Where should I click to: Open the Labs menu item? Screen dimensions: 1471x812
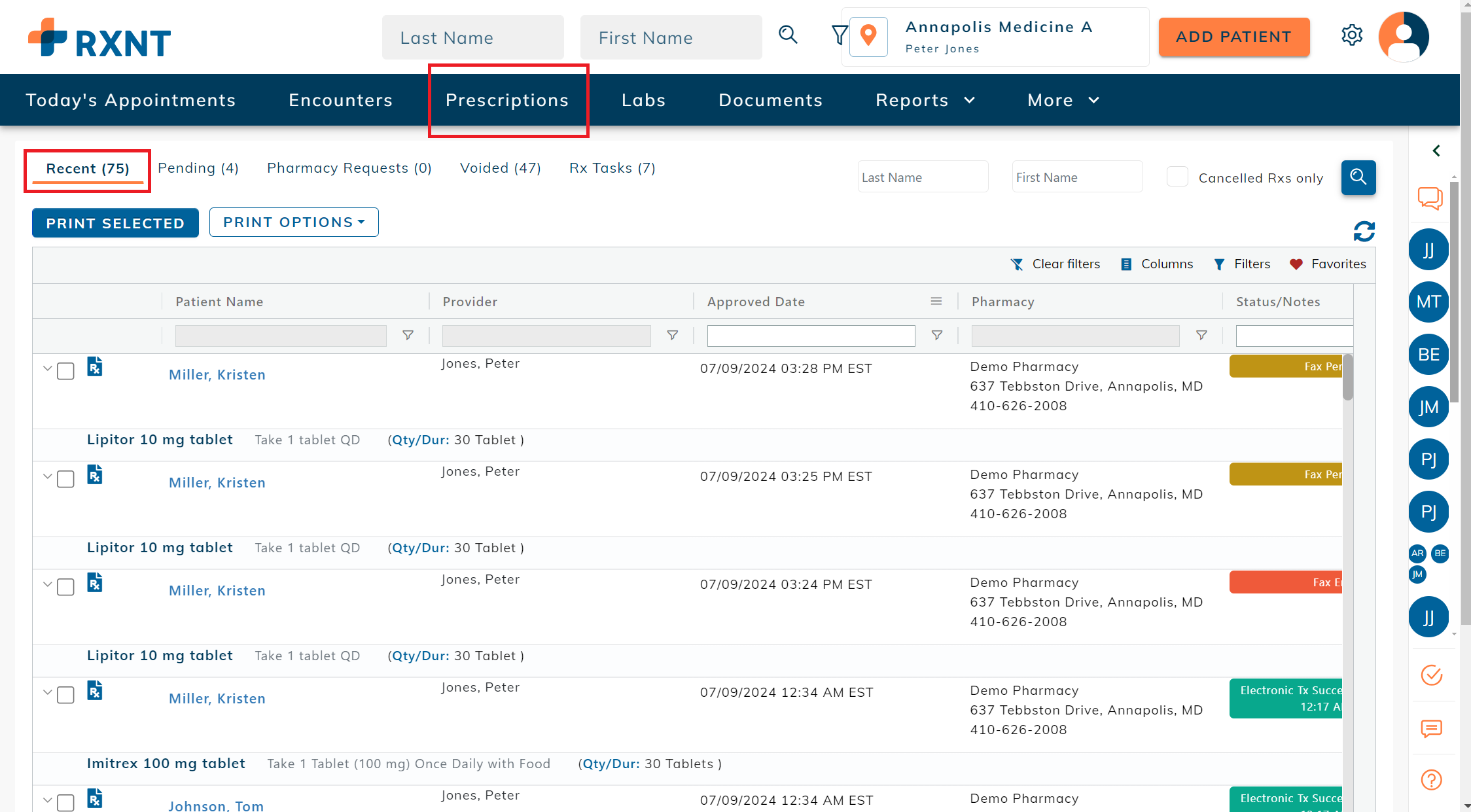tap(643, 100)
